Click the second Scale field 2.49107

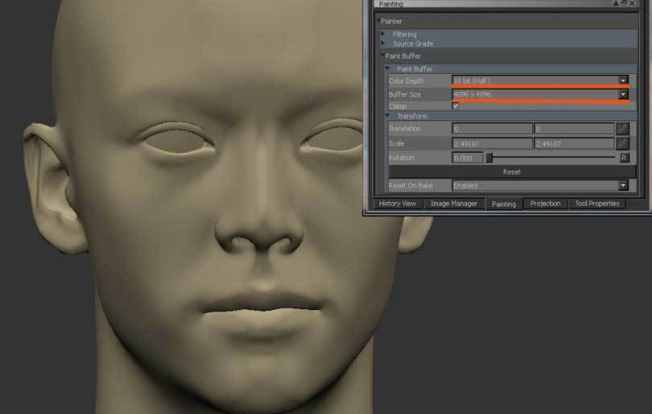coord(574,143)
